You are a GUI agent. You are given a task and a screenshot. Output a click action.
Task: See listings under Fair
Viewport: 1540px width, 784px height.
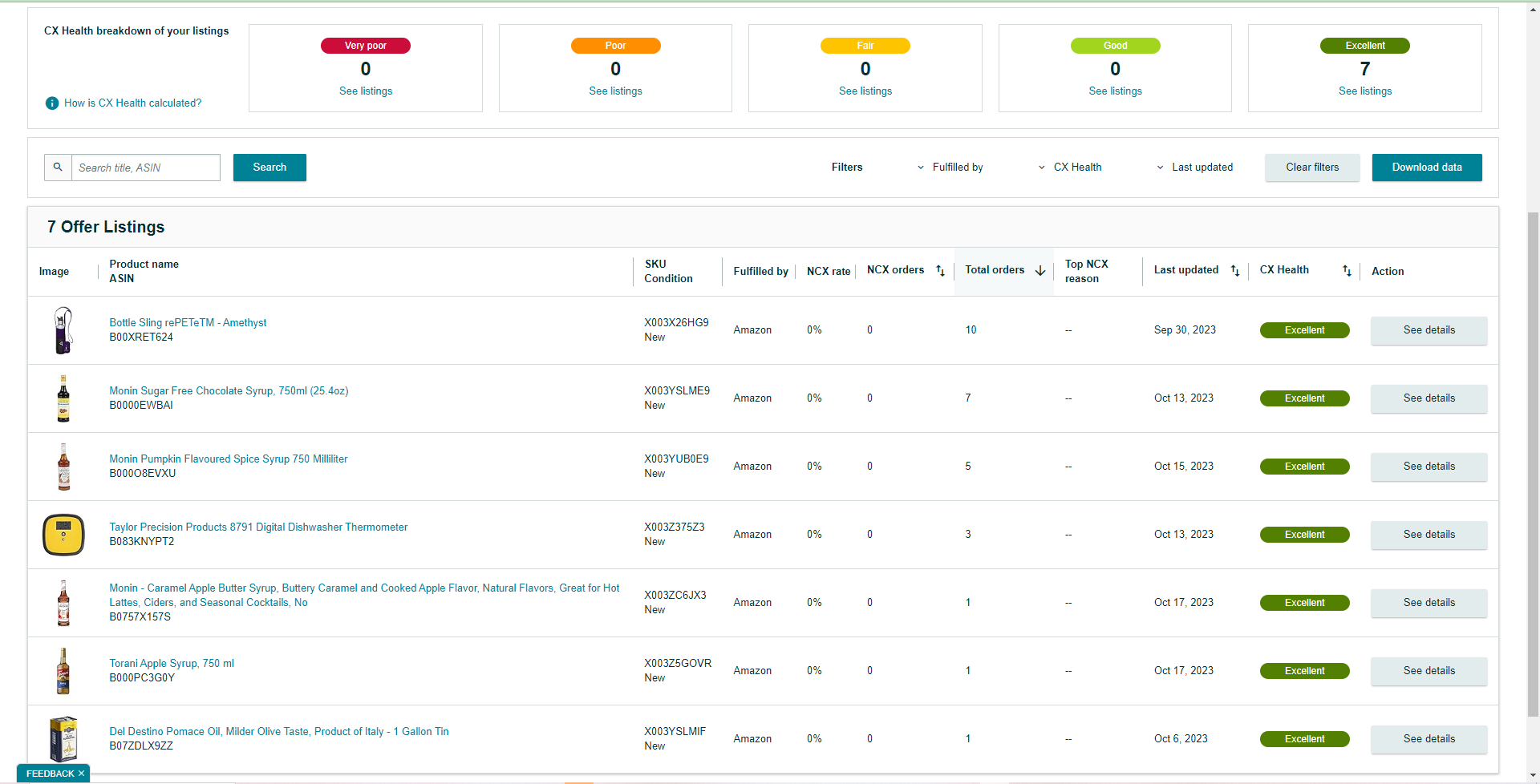[865, 91]
